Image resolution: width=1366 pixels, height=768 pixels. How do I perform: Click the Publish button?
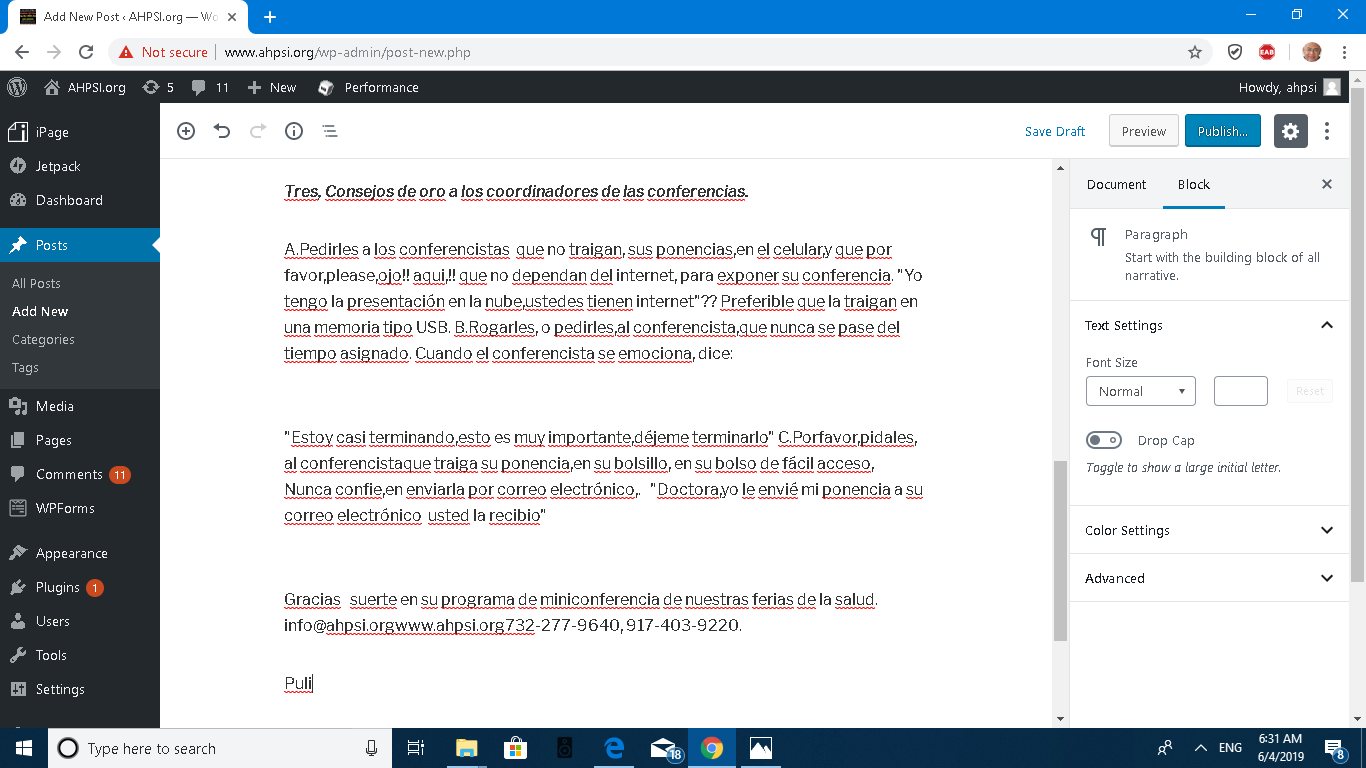[x=1222, y=131]
